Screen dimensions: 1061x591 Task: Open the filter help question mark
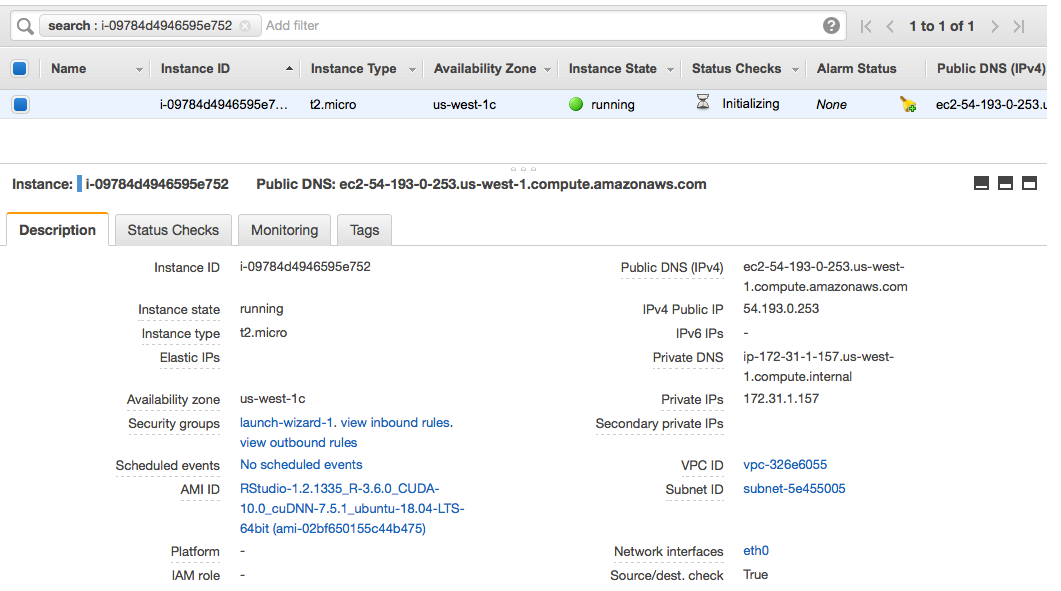831,26
